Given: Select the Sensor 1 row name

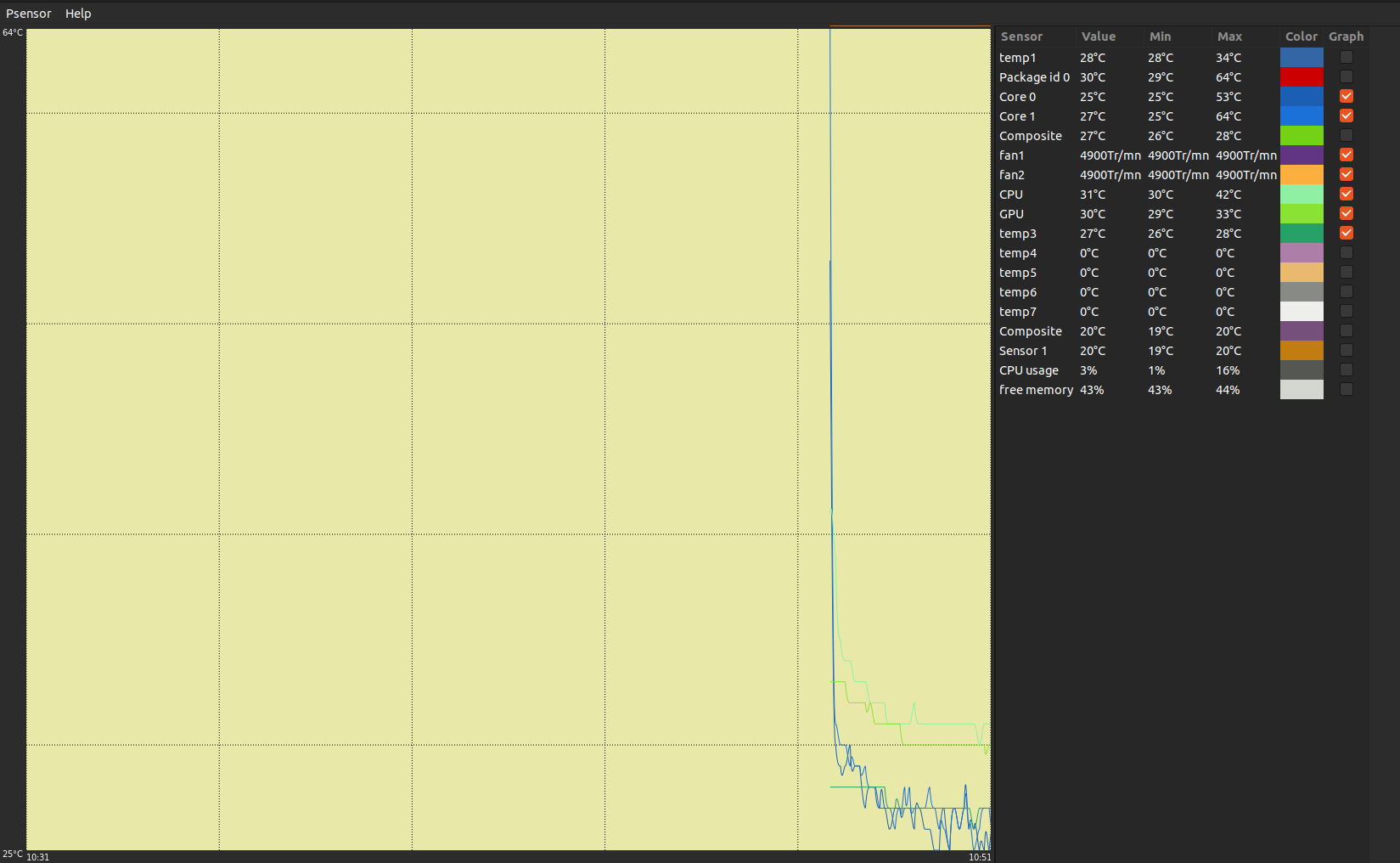Looking at the screenshot, I should (1023, 351).
